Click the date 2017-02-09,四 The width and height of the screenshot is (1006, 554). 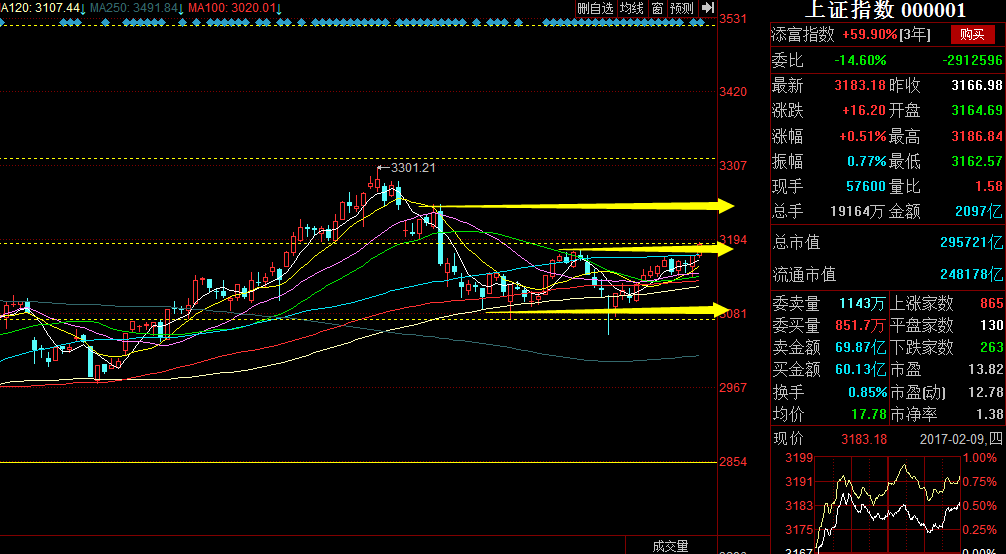tap(960, 439)
